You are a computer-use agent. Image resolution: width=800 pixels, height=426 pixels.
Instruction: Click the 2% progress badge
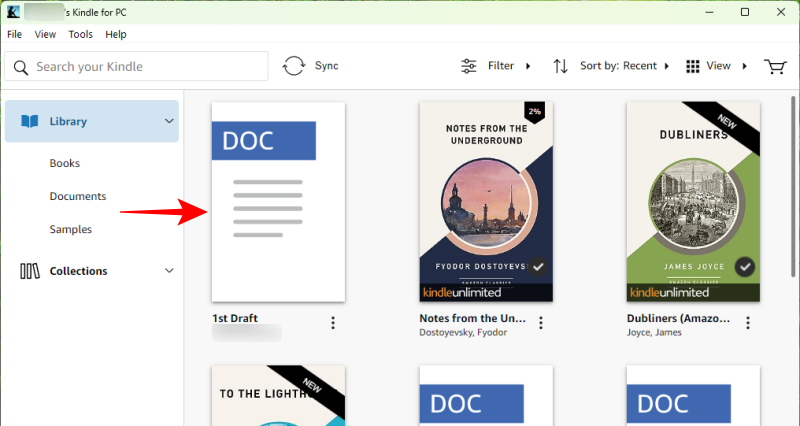534,112
